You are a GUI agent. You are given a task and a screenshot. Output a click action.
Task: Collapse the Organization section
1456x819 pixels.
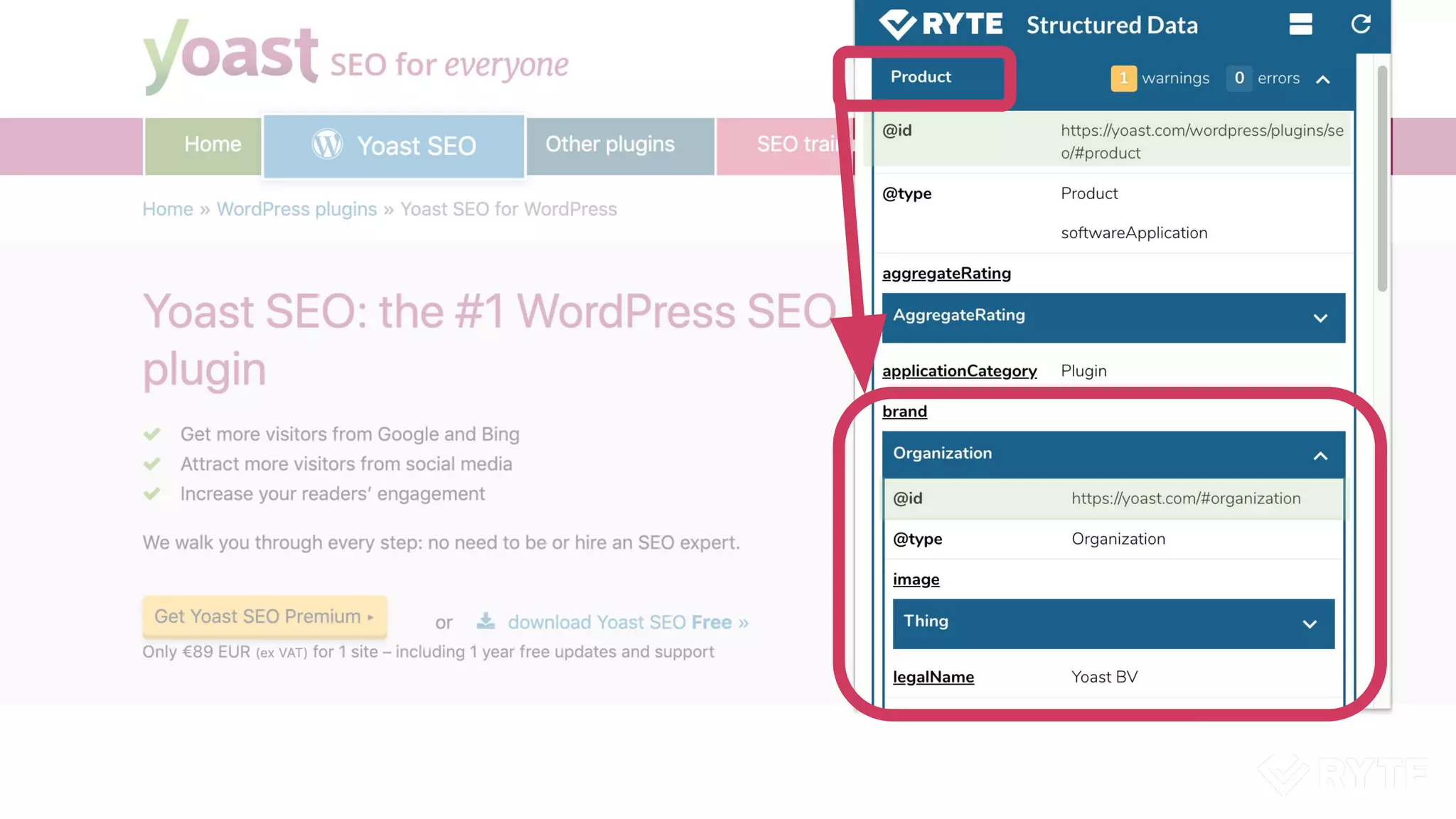coord(1319,456)
